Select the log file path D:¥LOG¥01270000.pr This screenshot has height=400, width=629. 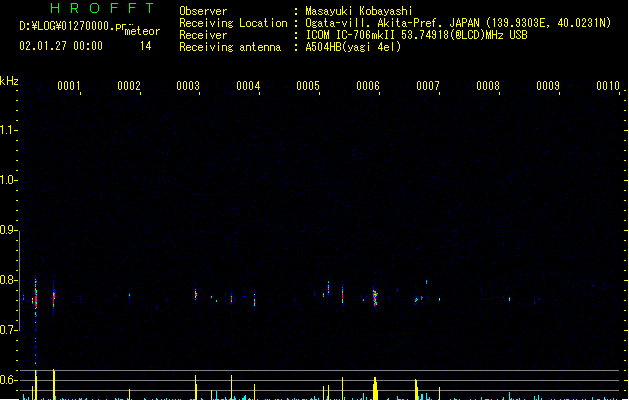(x=73, y=26)
